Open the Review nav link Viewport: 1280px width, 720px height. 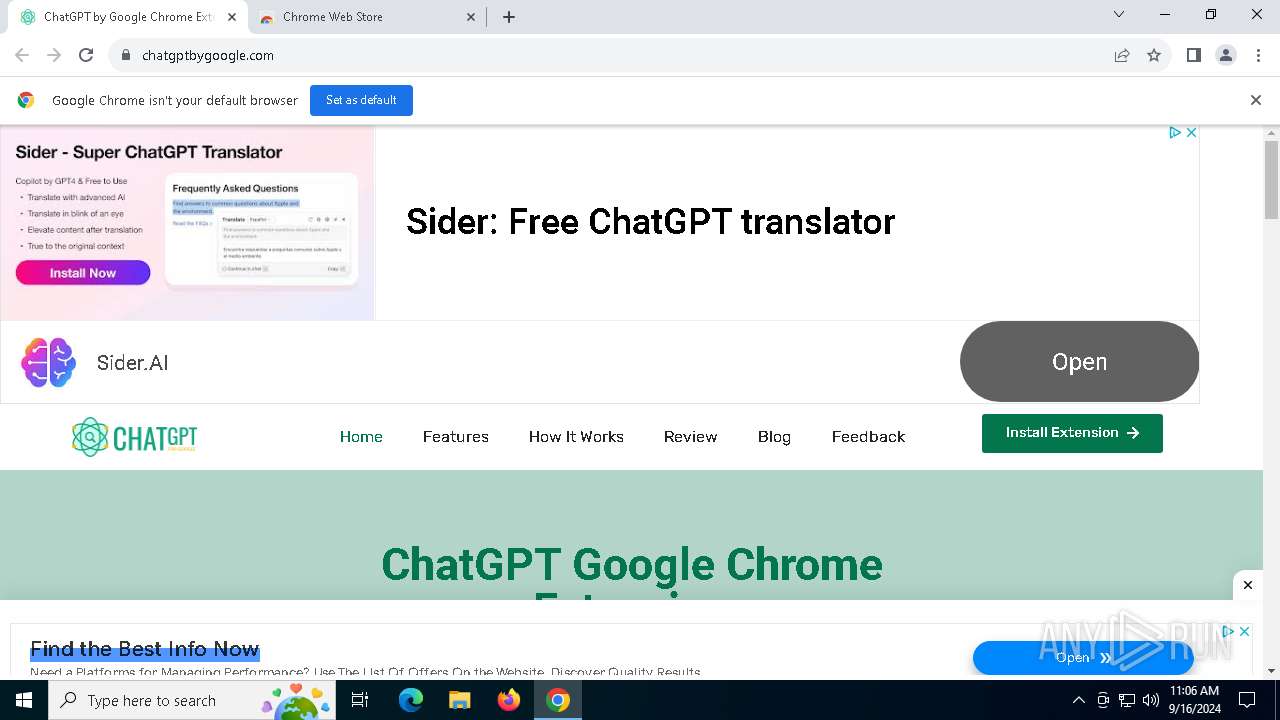[x=690, y=437]
